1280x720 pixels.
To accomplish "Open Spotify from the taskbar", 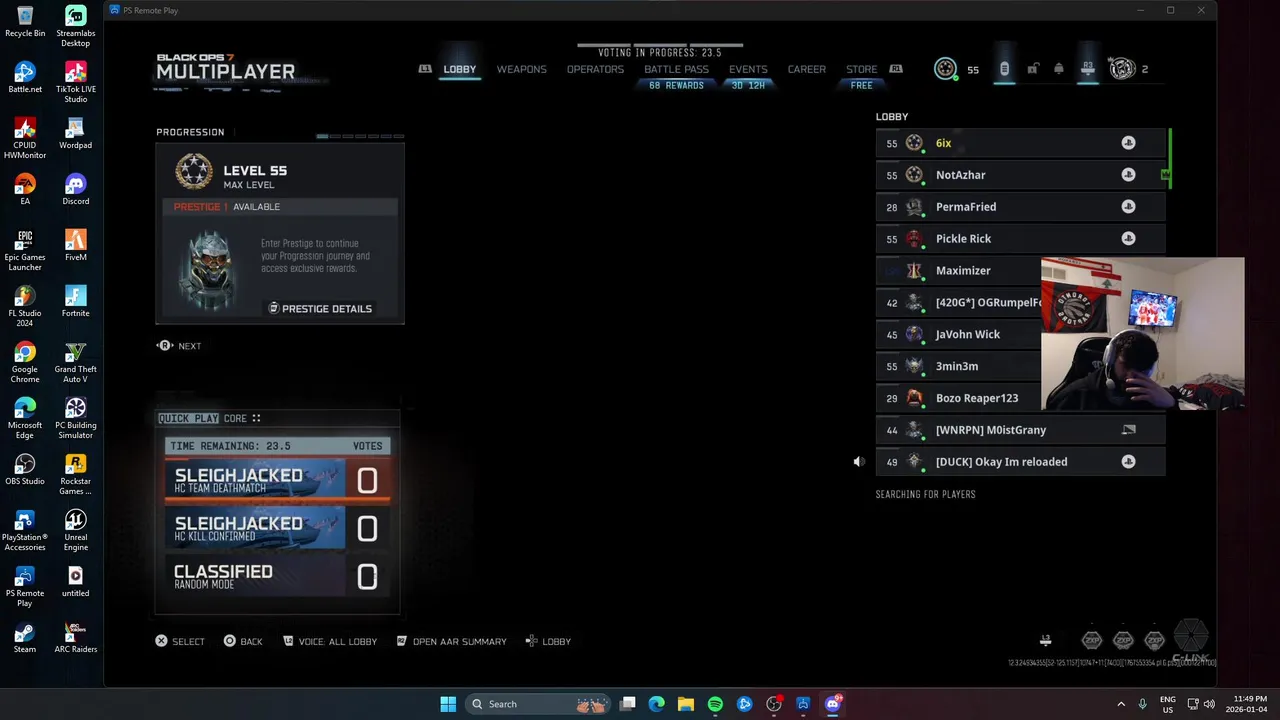I will tap(715, 704).
